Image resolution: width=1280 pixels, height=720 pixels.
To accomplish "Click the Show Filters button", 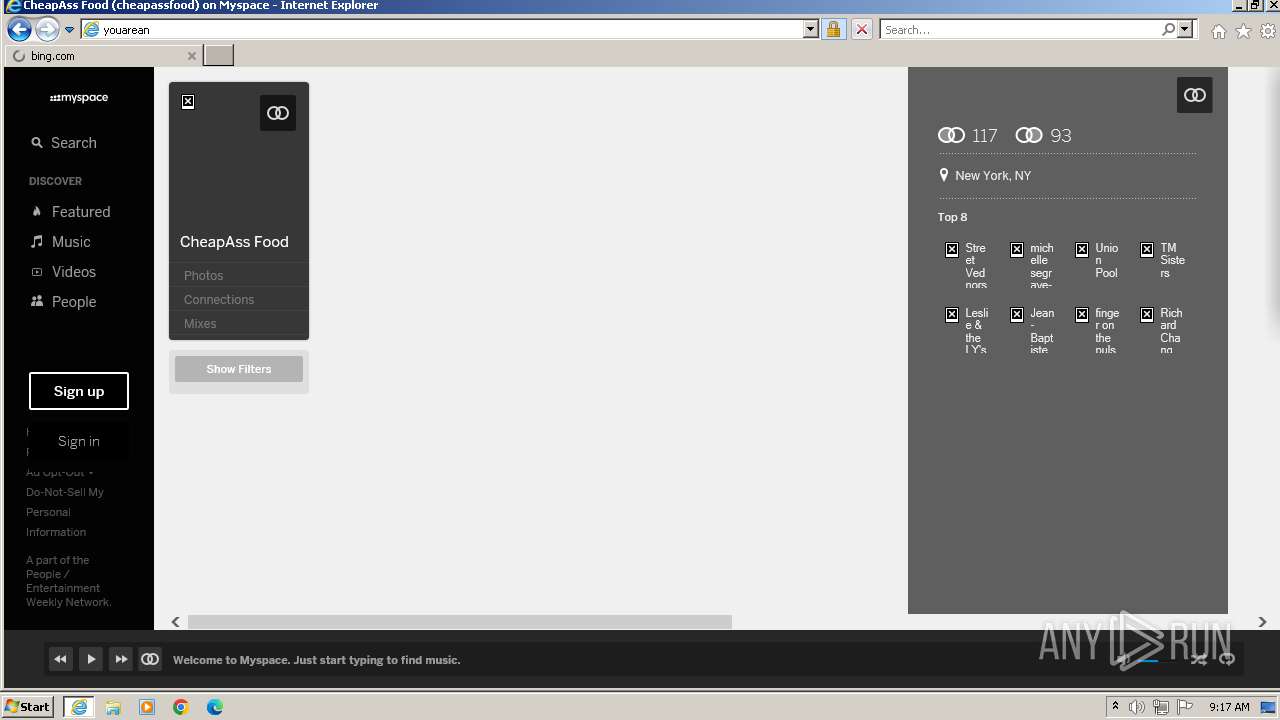I will pos(239,369).
